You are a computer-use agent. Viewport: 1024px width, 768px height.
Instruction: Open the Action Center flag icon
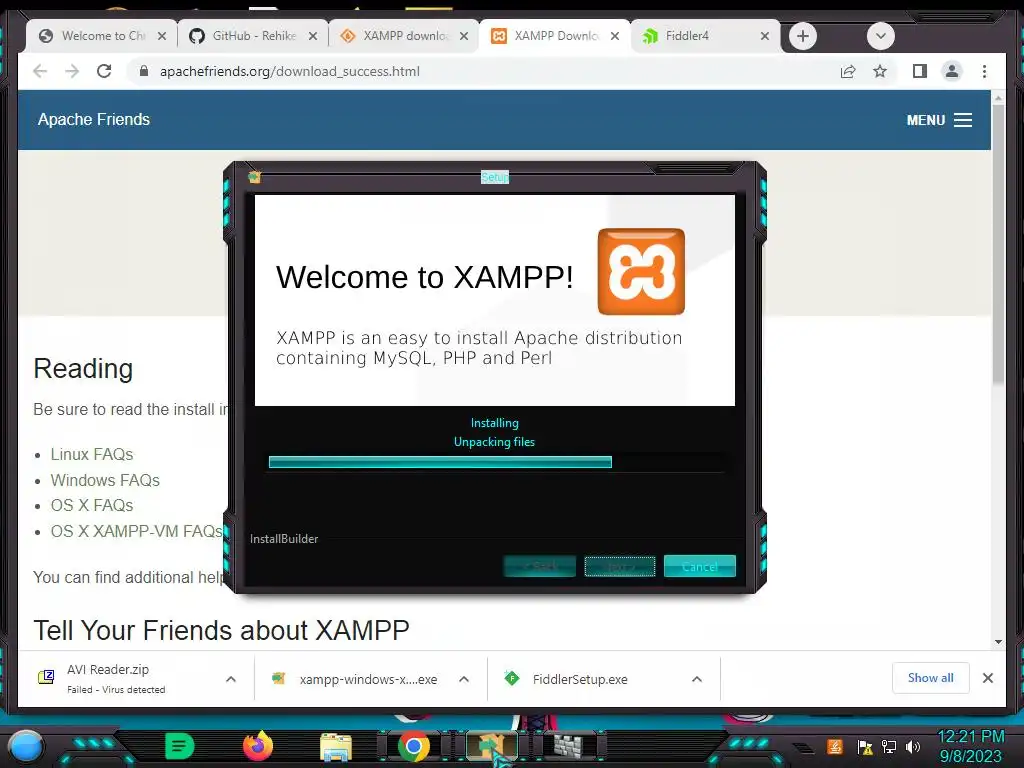tap(865, 747)
